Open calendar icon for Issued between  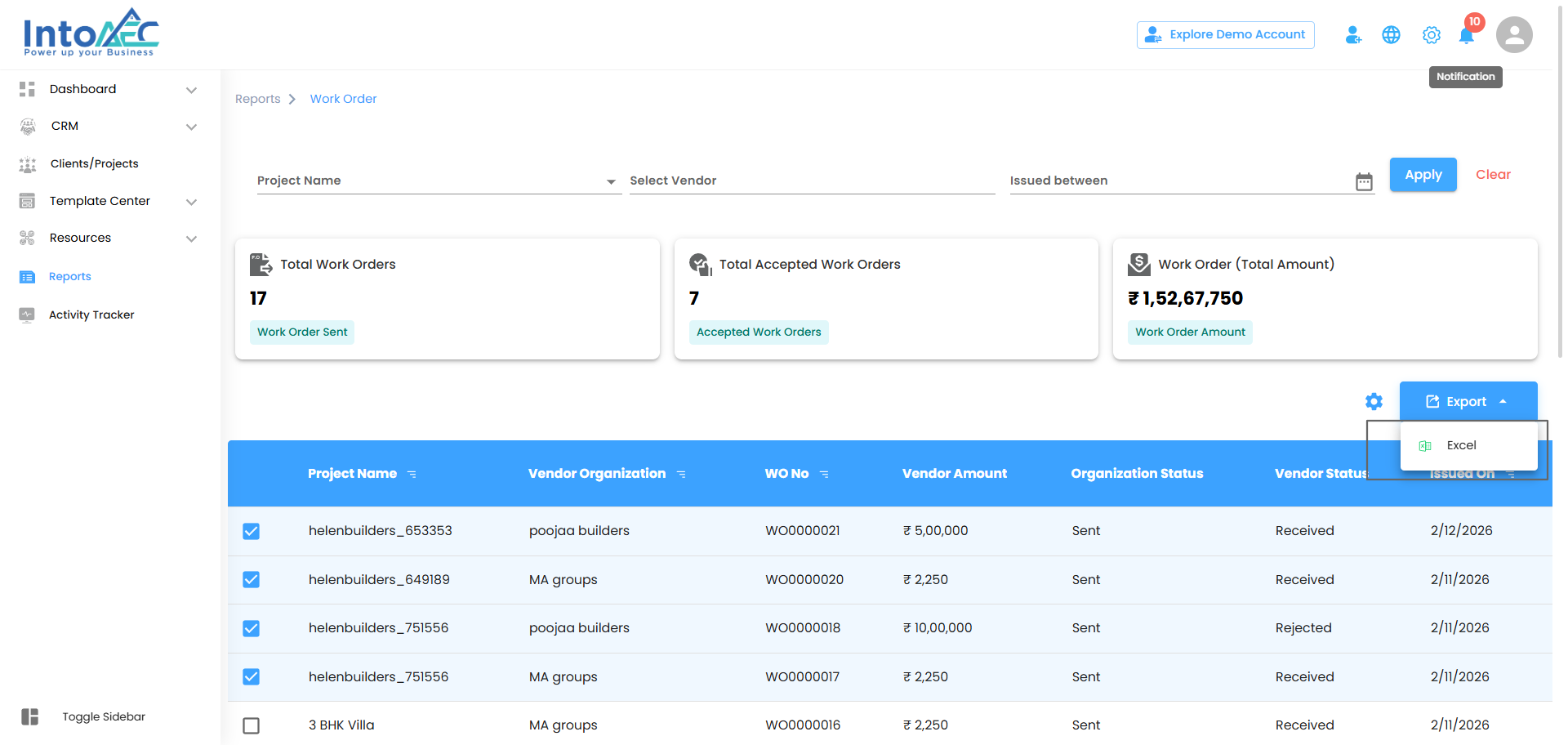(1364, 181)
